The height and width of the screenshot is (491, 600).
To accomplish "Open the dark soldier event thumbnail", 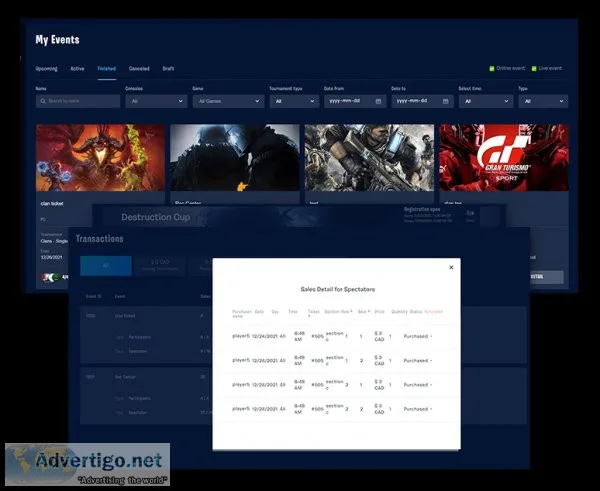I will (x=235, y=157).
